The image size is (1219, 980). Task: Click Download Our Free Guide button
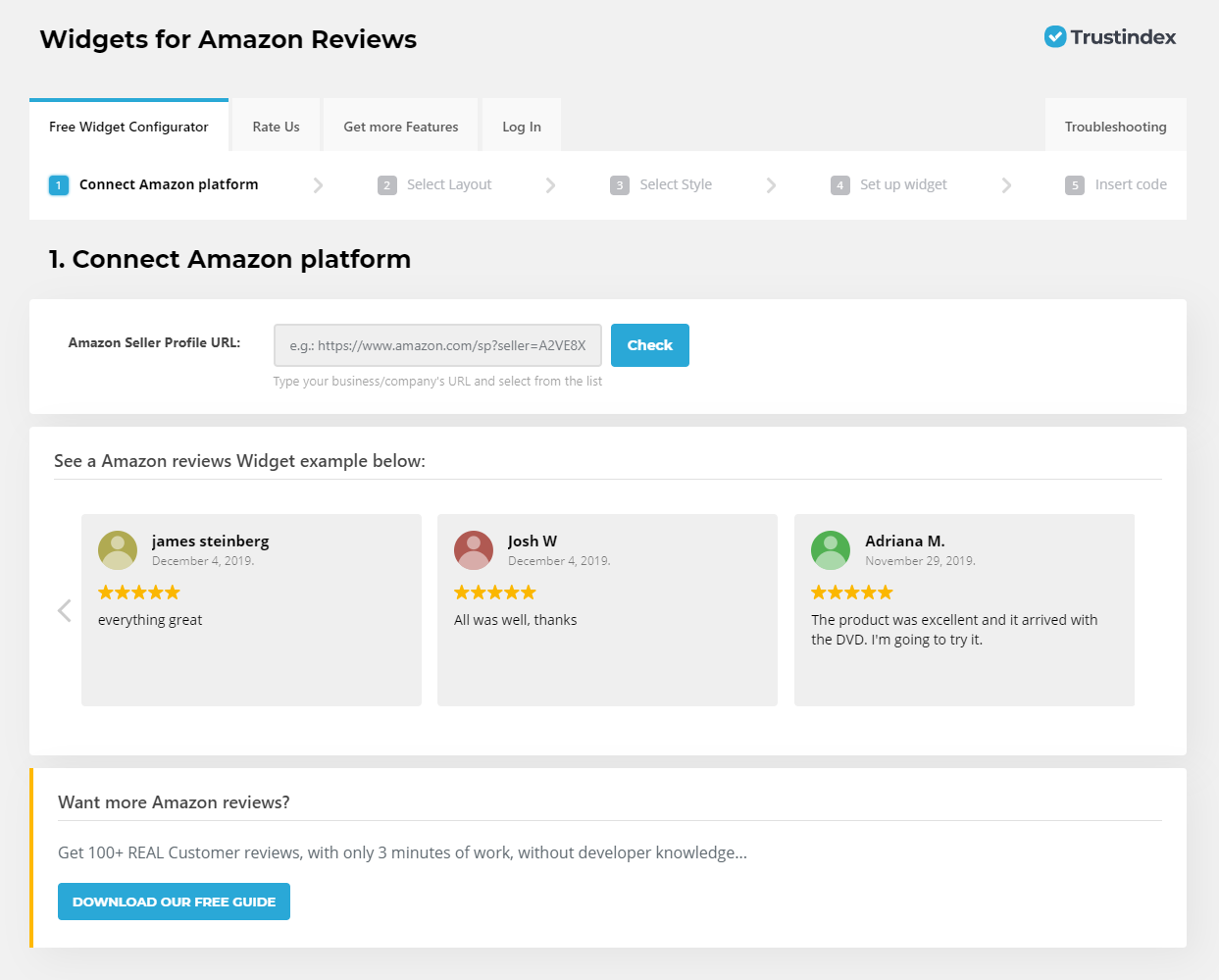pos(174,902)
